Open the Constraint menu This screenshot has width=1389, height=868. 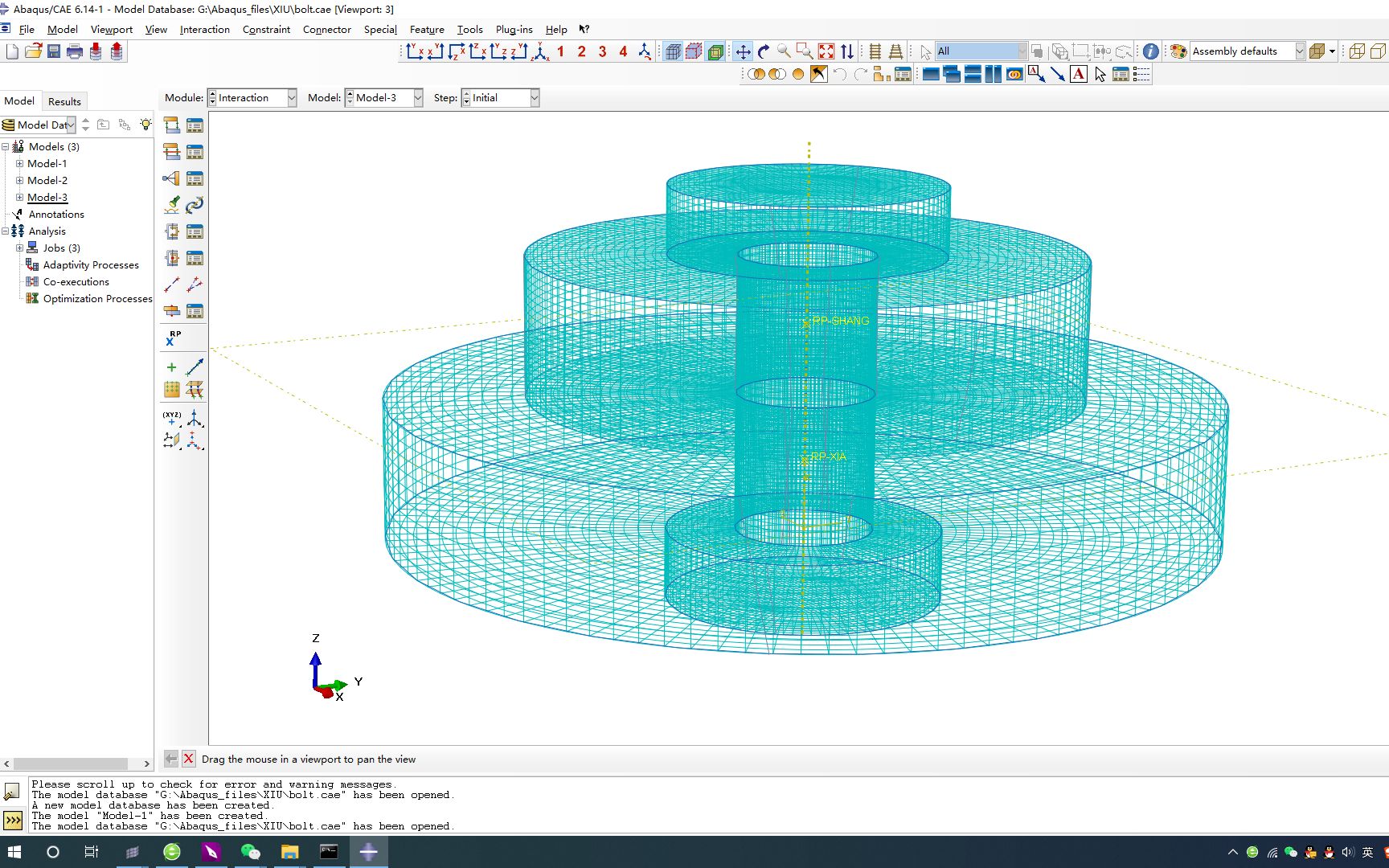point(266,30)
